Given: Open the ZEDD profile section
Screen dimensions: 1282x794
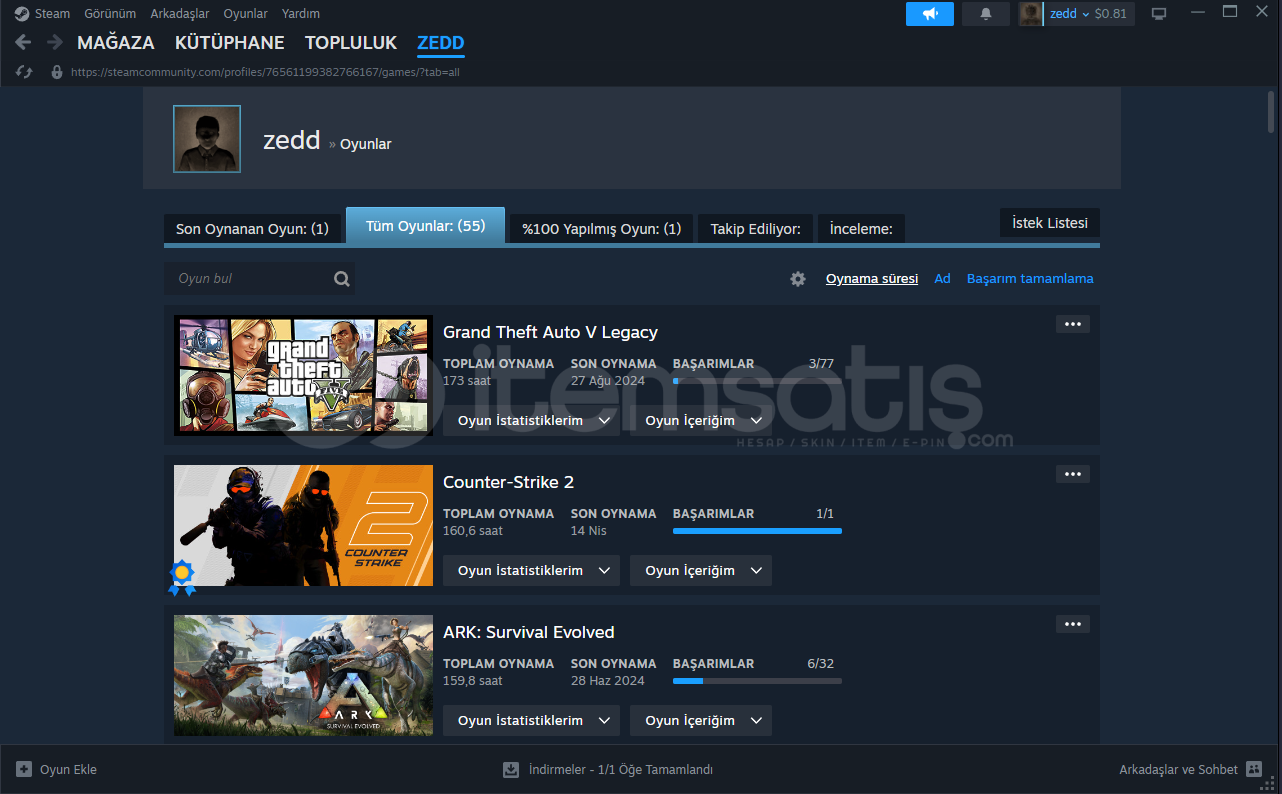Looking at the screenshot, I should pos(441,43).
